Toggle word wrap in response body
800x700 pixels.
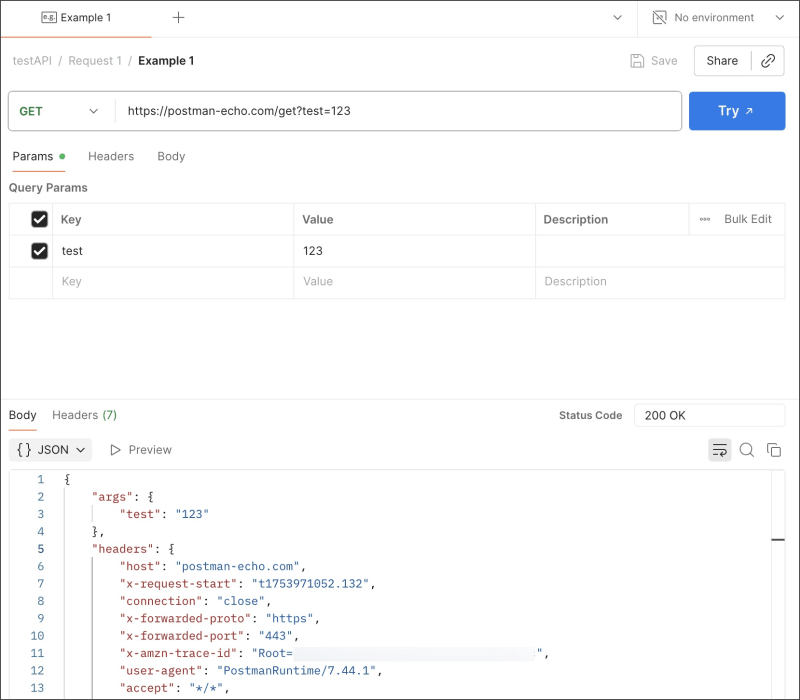coord(719,450)
